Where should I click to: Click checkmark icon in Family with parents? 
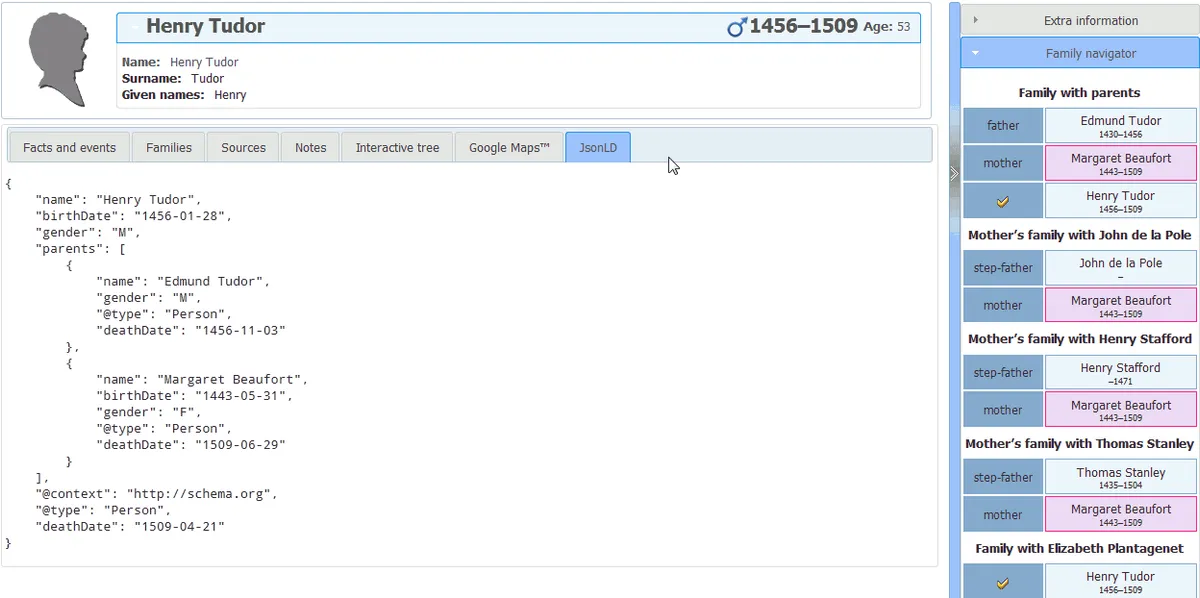point(1003,201)
